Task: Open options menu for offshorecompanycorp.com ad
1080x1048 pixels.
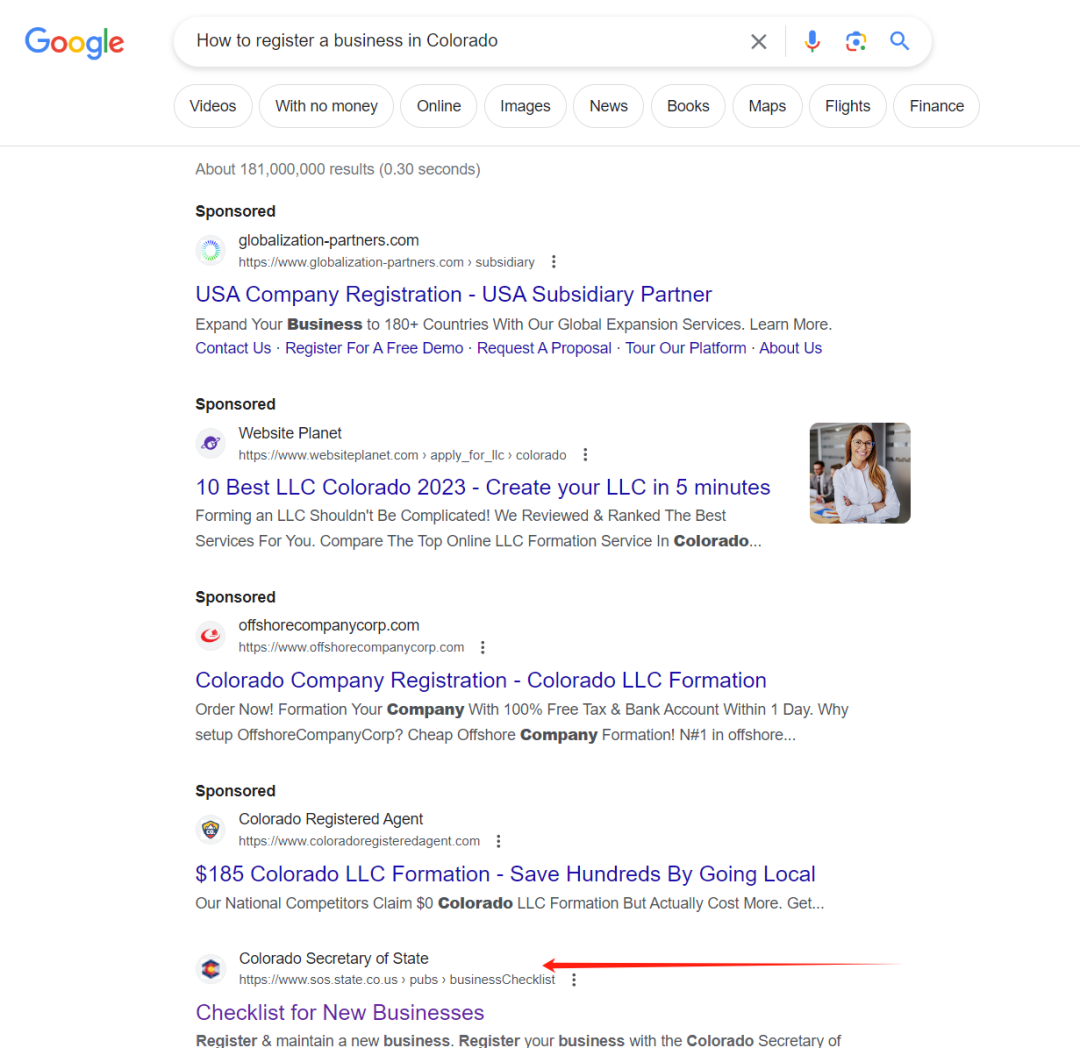Action: click(x=483, y=647)
